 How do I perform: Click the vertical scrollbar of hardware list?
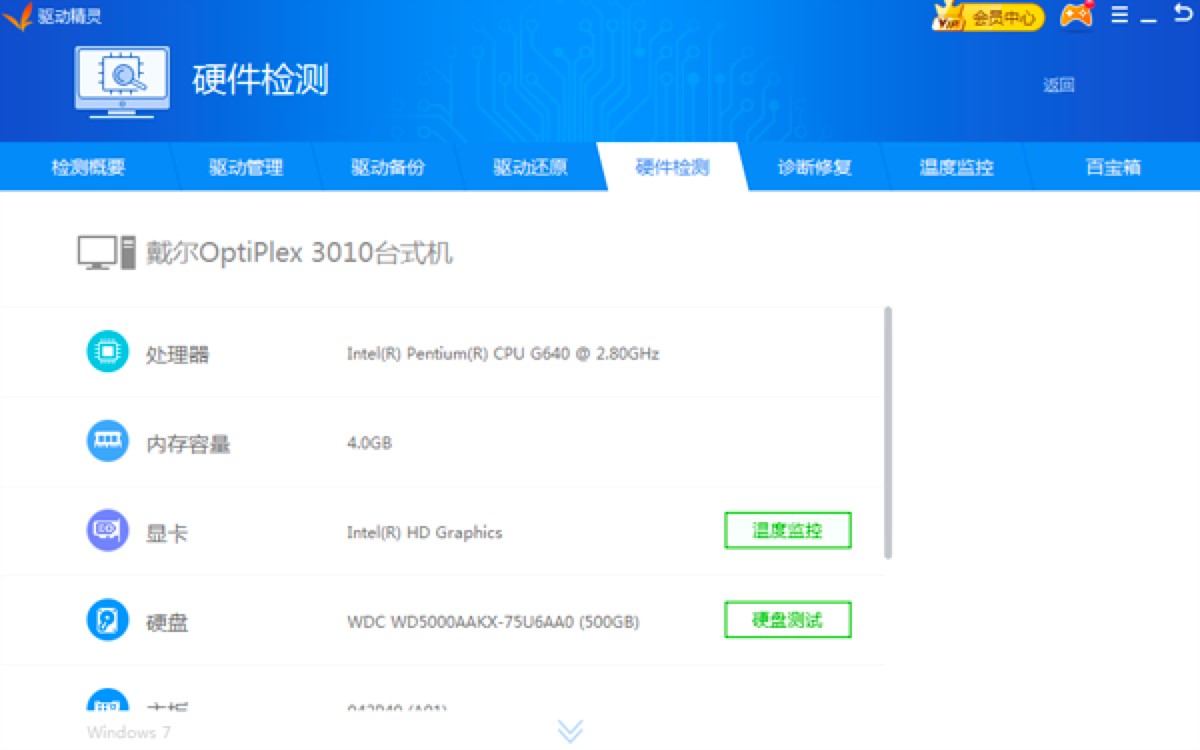[888, 432]
